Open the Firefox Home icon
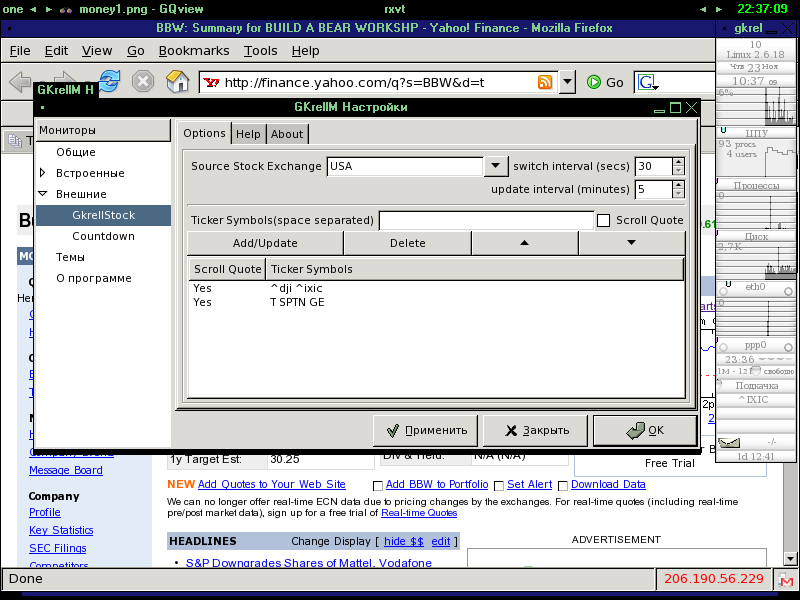 pyautogui.click(x=178, y=82)
